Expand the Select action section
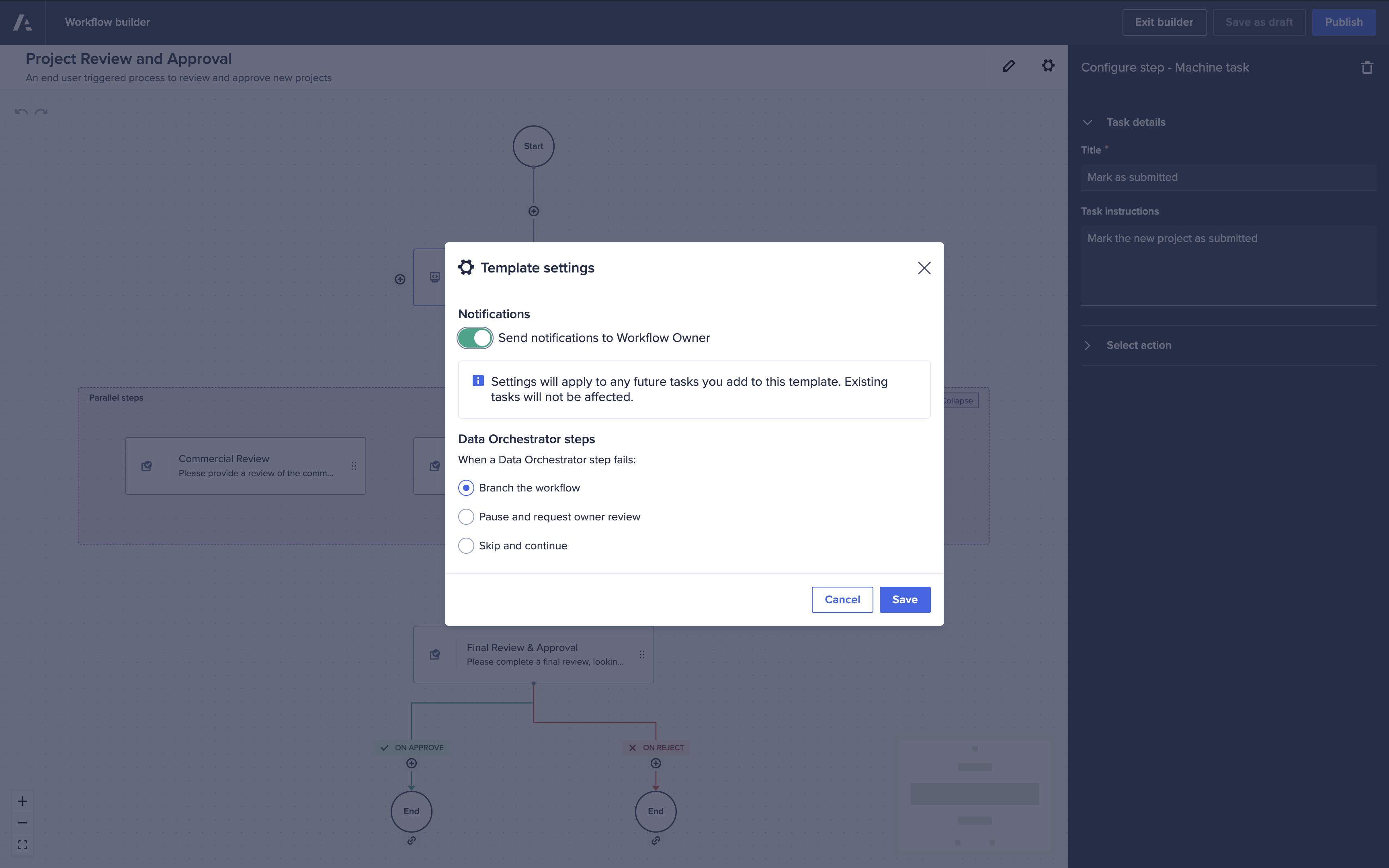1389x868 pixels. (1087, 345)
